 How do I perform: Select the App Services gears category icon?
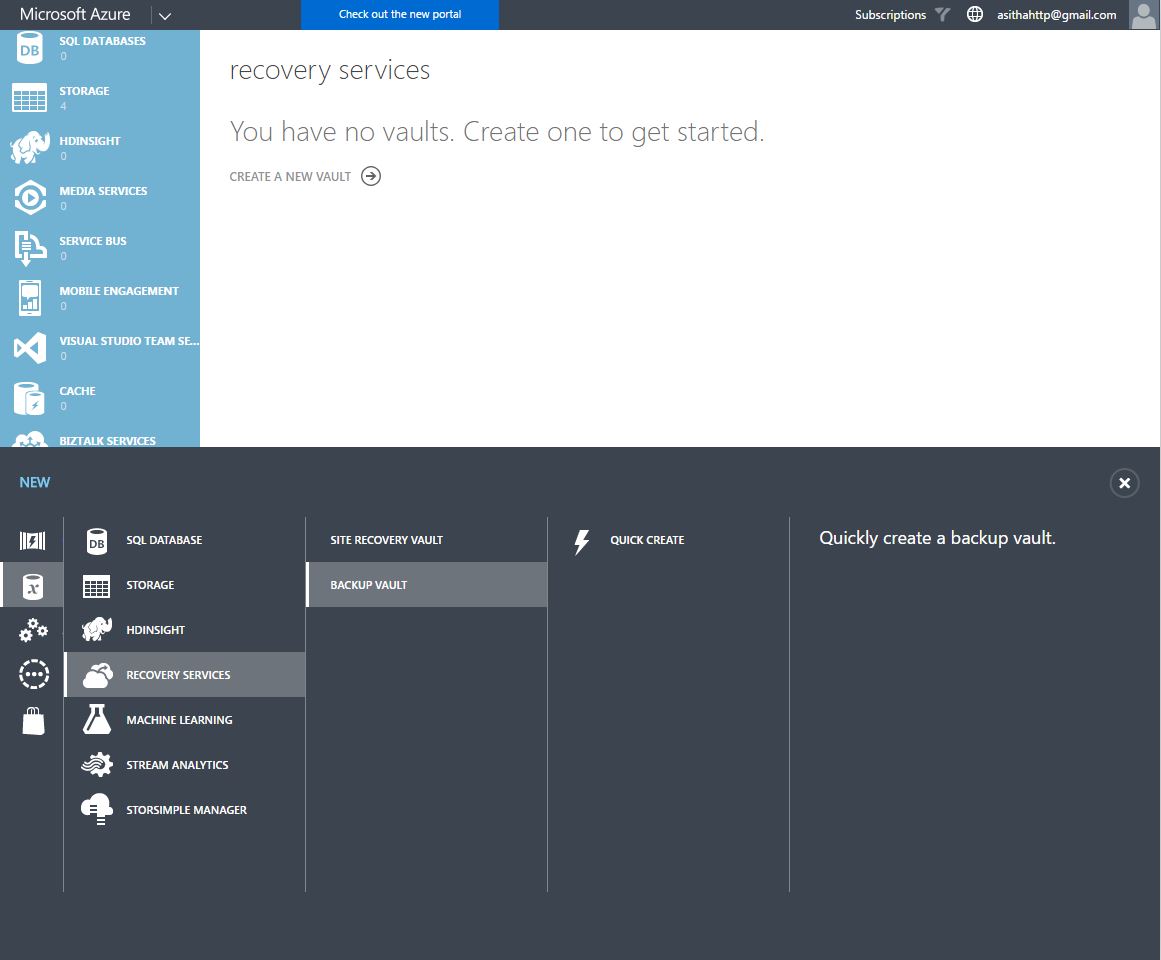33,630
